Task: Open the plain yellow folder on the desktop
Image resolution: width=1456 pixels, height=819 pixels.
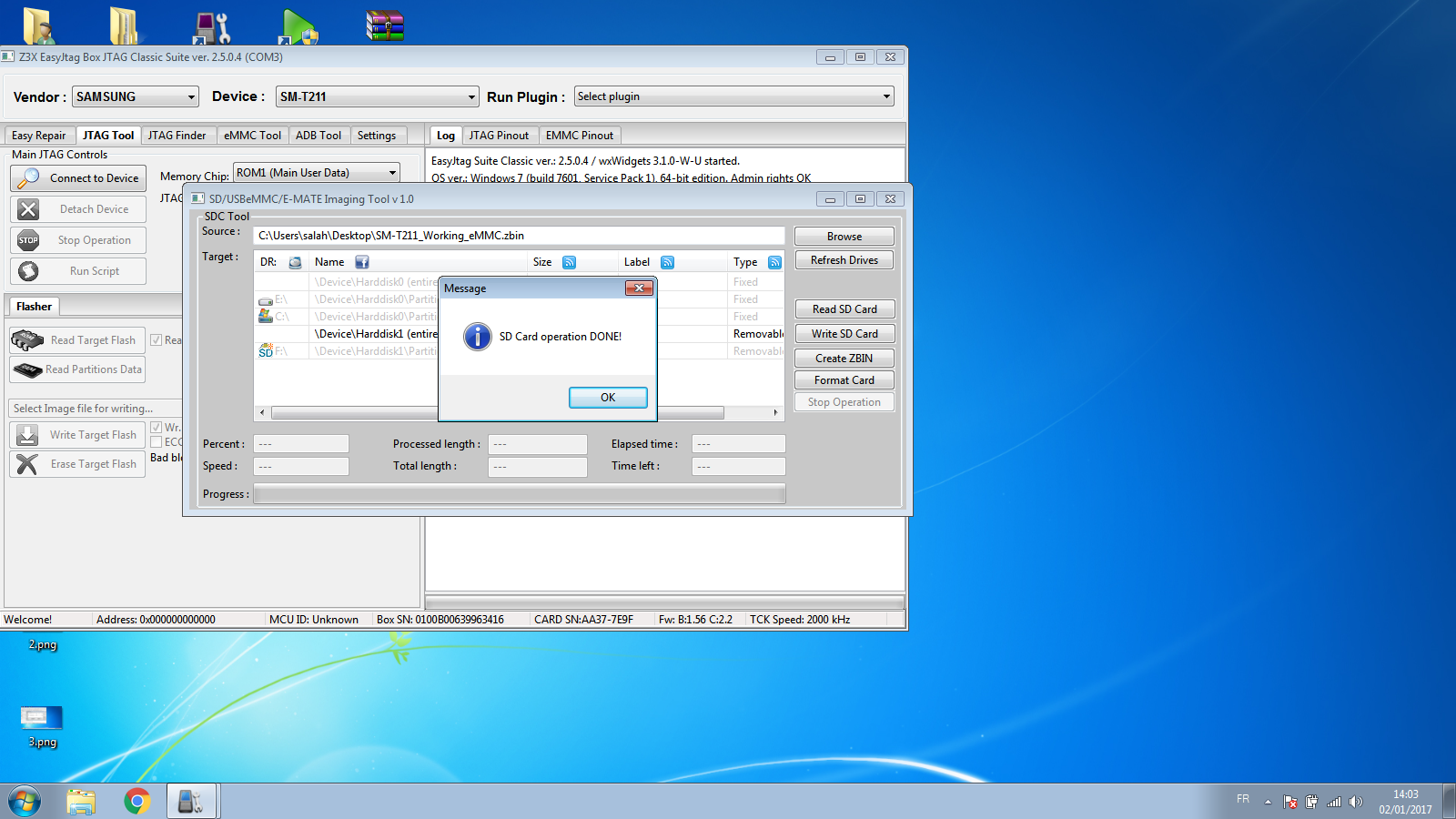Action: coord(124,25)
